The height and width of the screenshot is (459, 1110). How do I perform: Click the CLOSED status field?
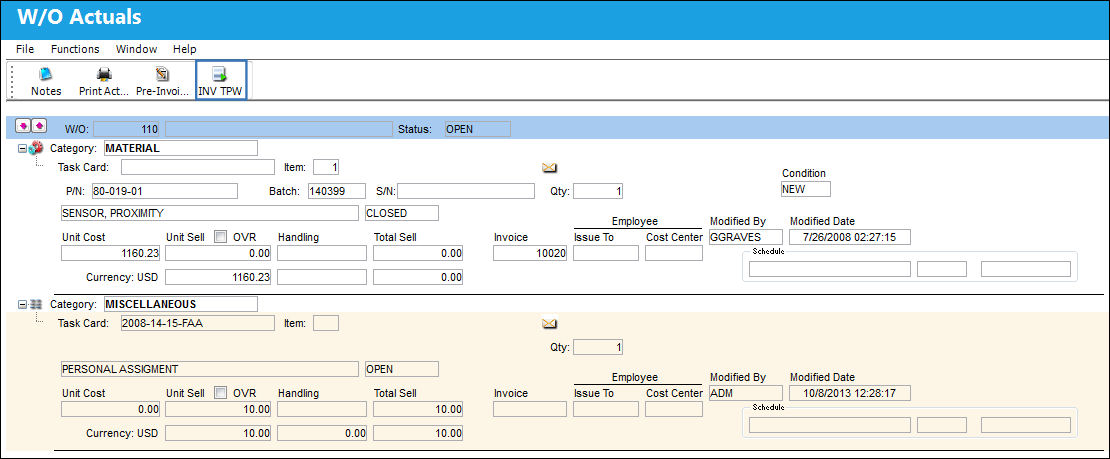(401, 212)
